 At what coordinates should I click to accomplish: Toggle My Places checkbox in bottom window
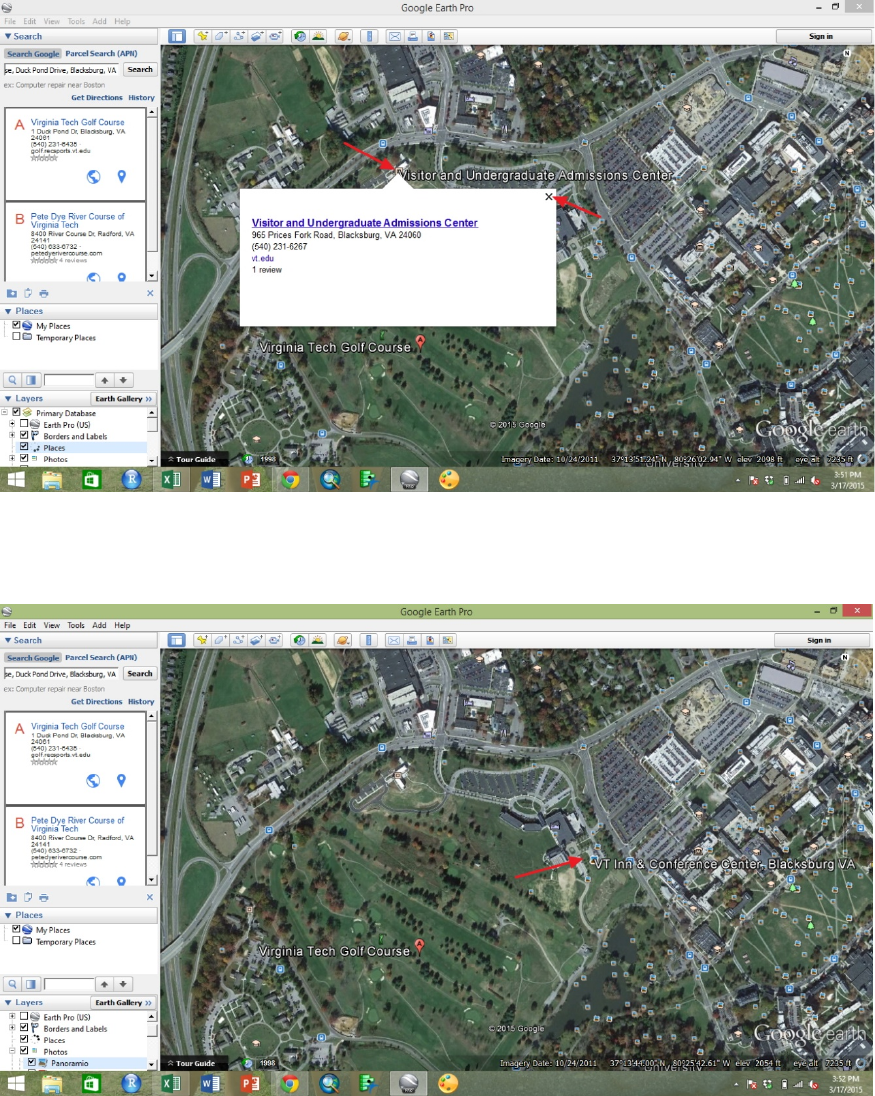16,929
